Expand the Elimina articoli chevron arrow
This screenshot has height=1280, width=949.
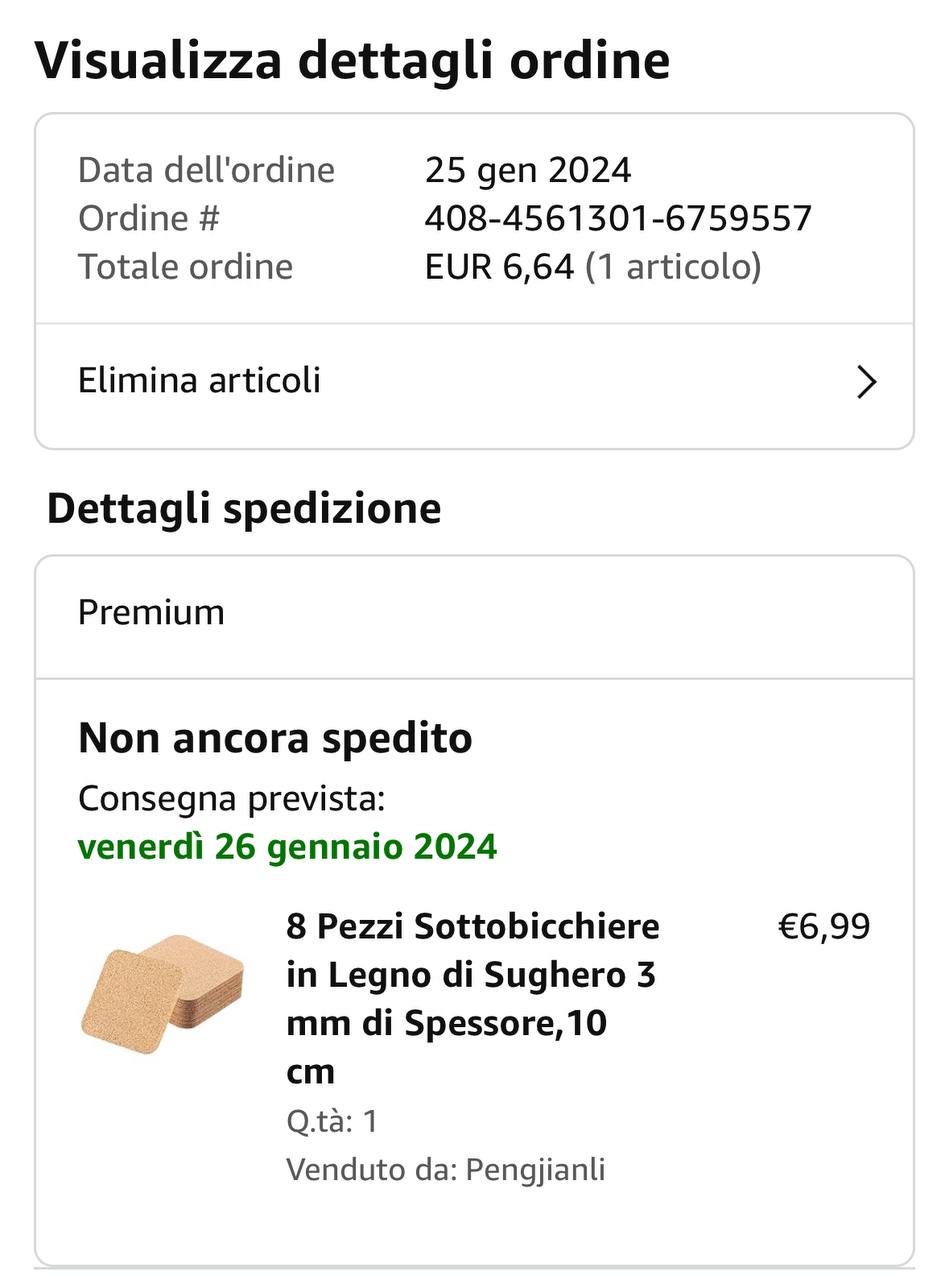866,382
